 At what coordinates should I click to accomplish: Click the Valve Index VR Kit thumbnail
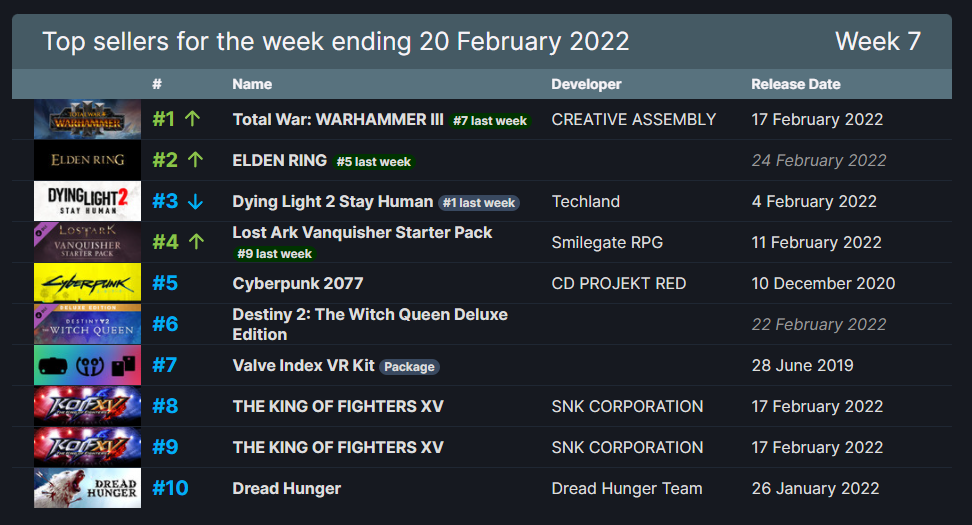[87, 365]
